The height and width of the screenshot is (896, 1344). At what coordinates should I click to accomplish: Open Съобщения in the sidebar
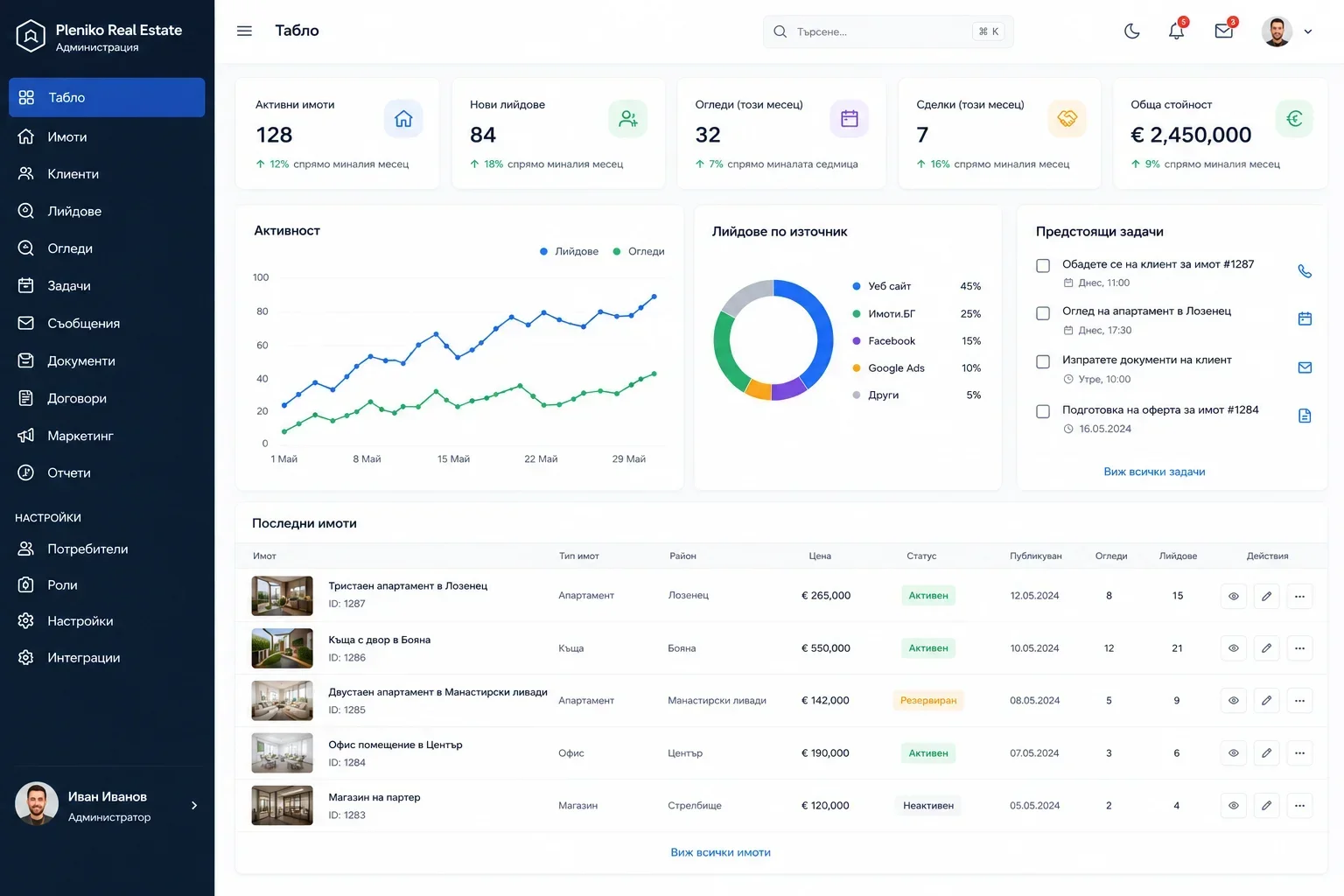107,323
